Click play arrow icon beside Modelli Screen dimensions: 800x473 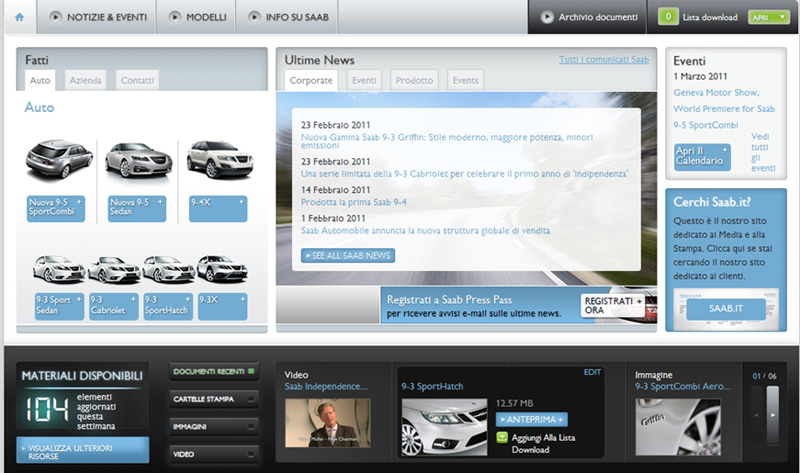(x=175, y=17)
